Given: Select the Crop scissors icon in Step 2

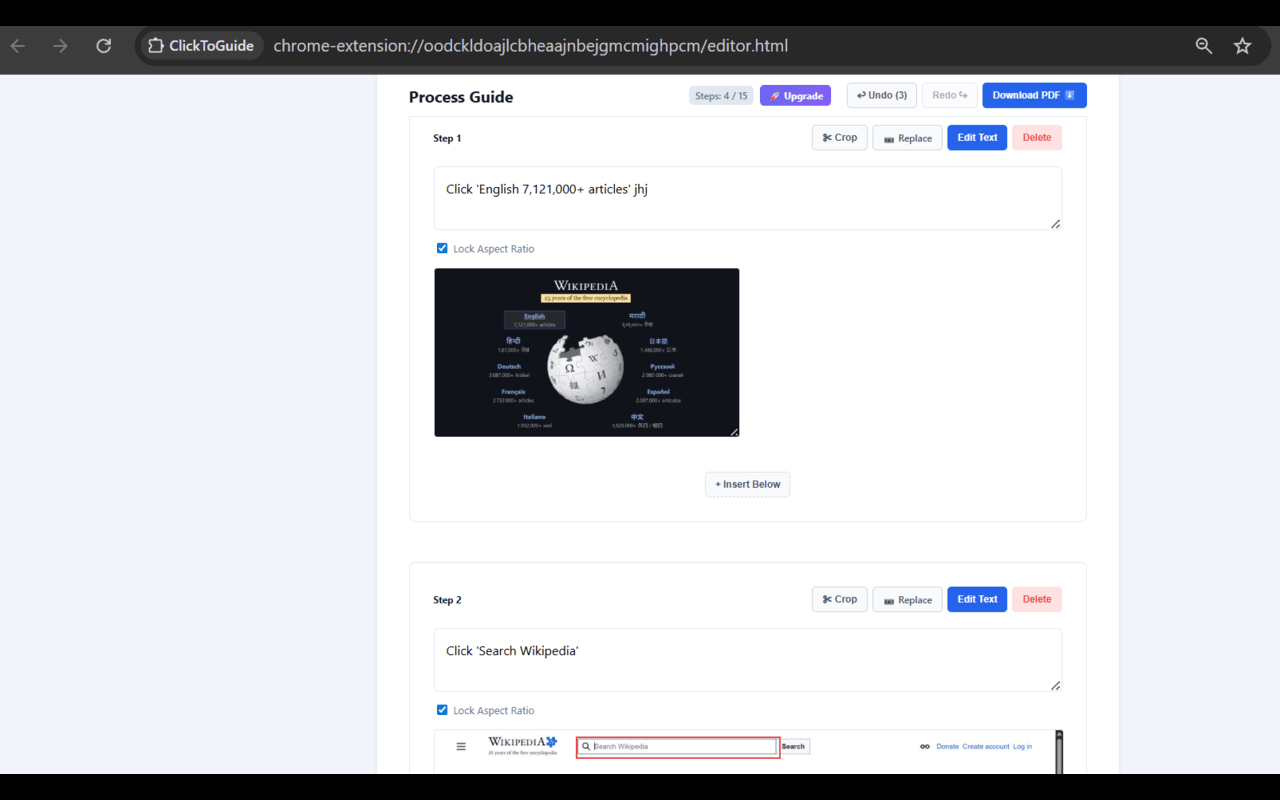Looking at the screenshot, I should tap(825, 599).
